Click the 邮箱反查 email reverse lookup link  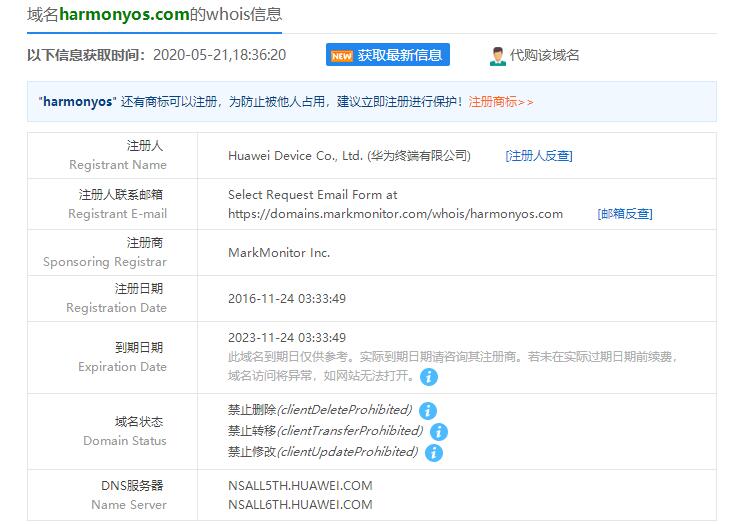[625, 214]
